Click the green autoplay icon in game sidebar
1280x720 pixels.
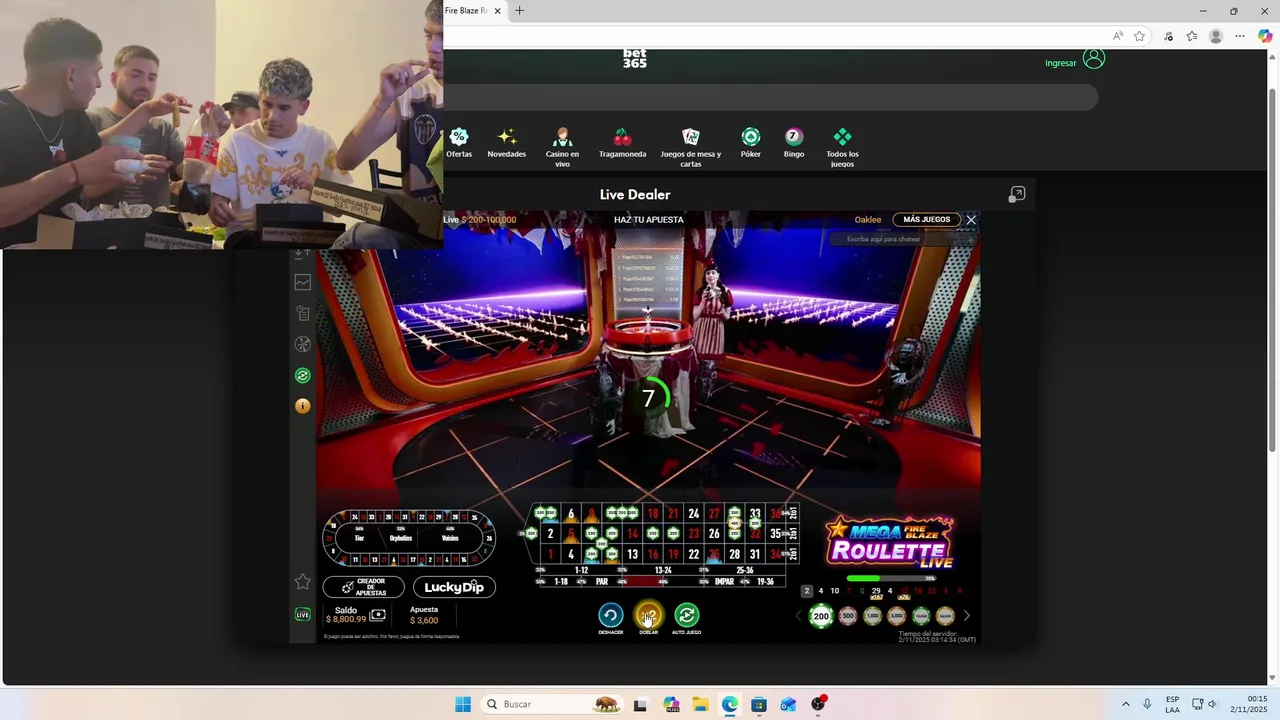point(303,375)
